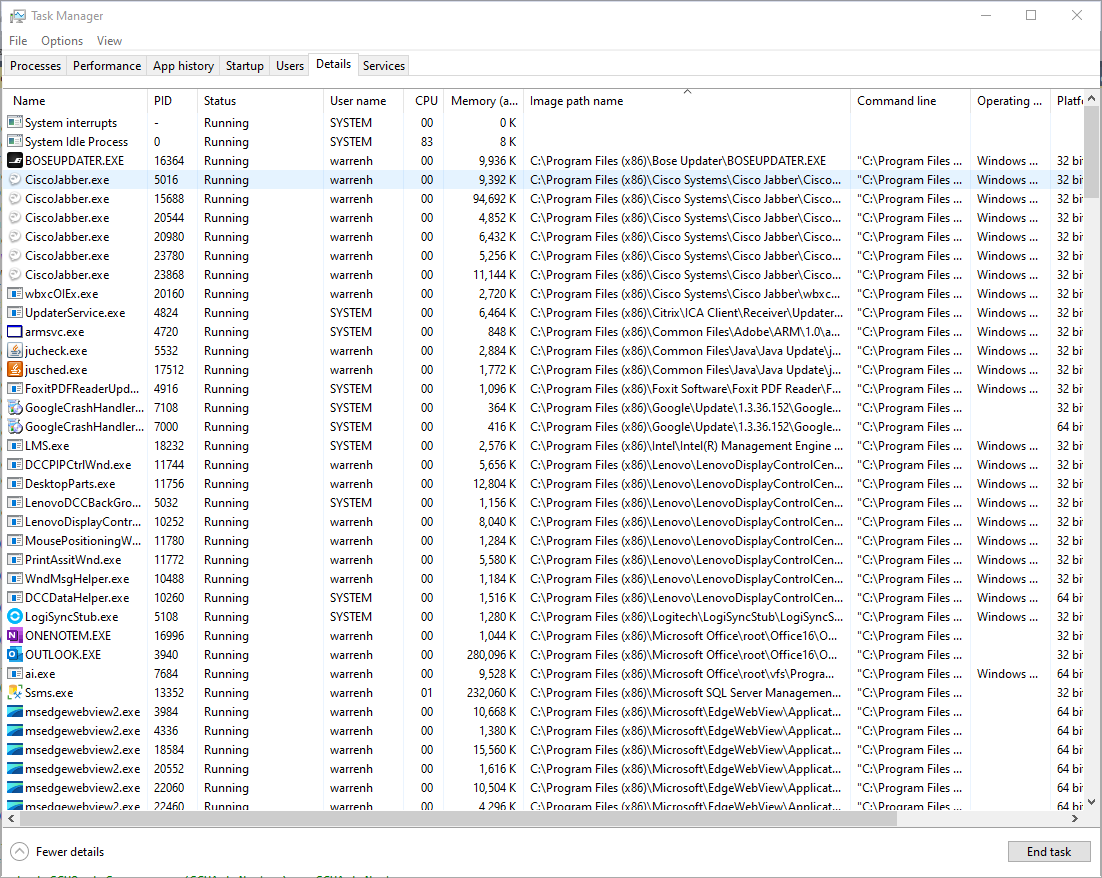Switch to the Performance tab

[x=107, y=65]
